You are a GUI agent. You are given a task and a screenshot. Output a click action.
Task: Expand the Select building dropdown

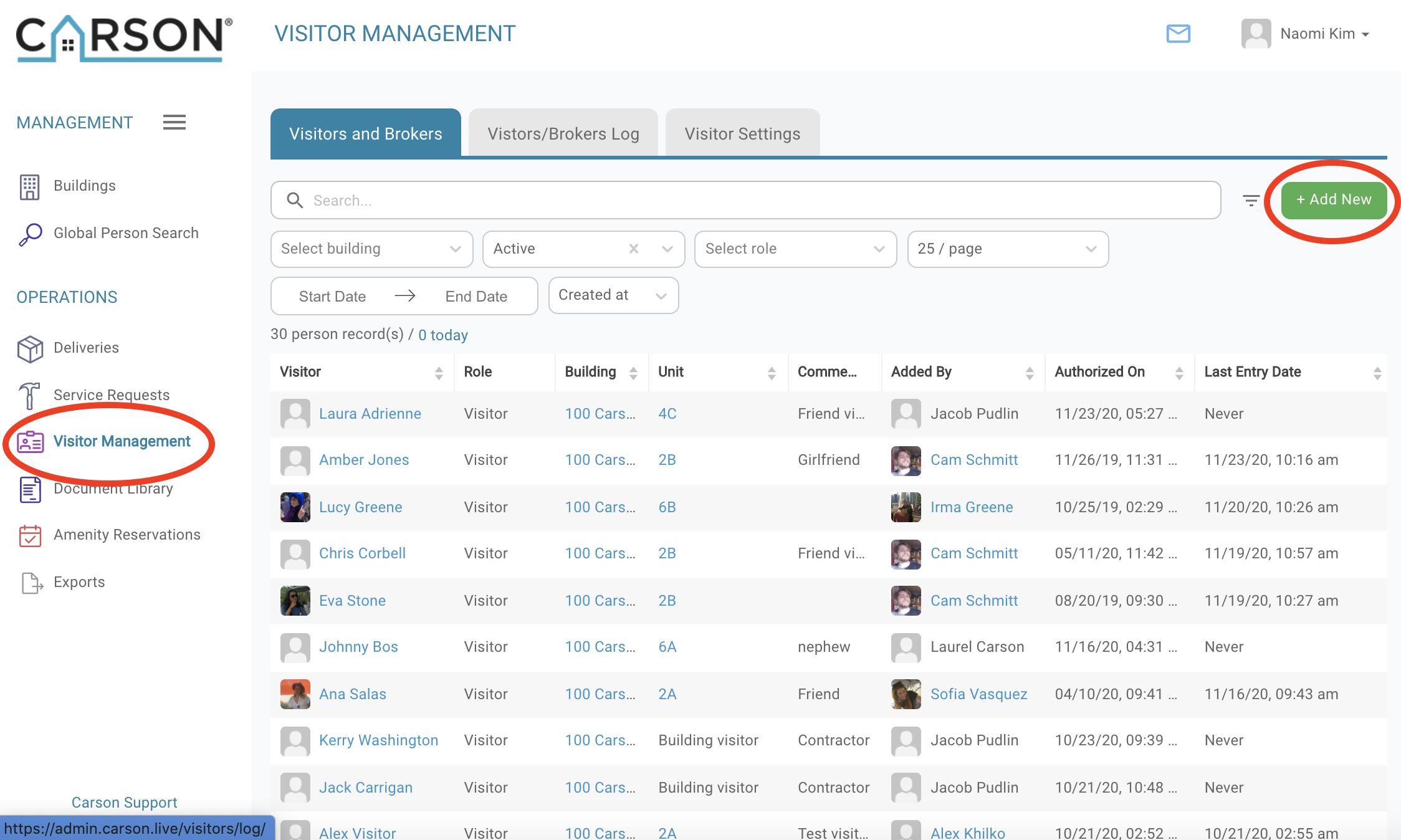(x=371, y=249)
